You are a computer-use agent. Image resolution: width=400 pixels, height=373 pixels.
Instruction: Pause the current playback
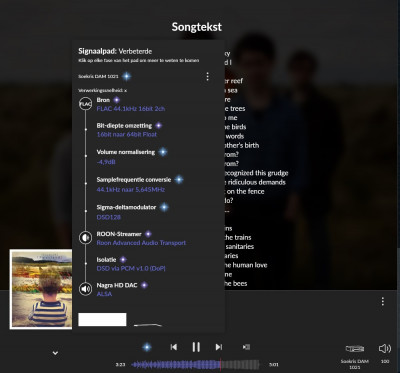[196, 347]
